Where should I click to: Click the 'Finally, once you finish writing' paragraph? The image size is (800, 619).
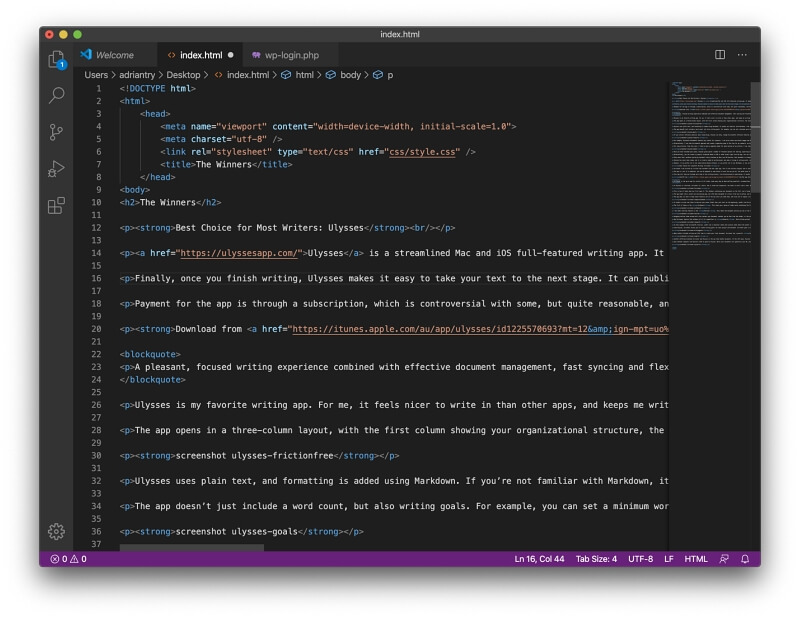(x=394, y=279)
